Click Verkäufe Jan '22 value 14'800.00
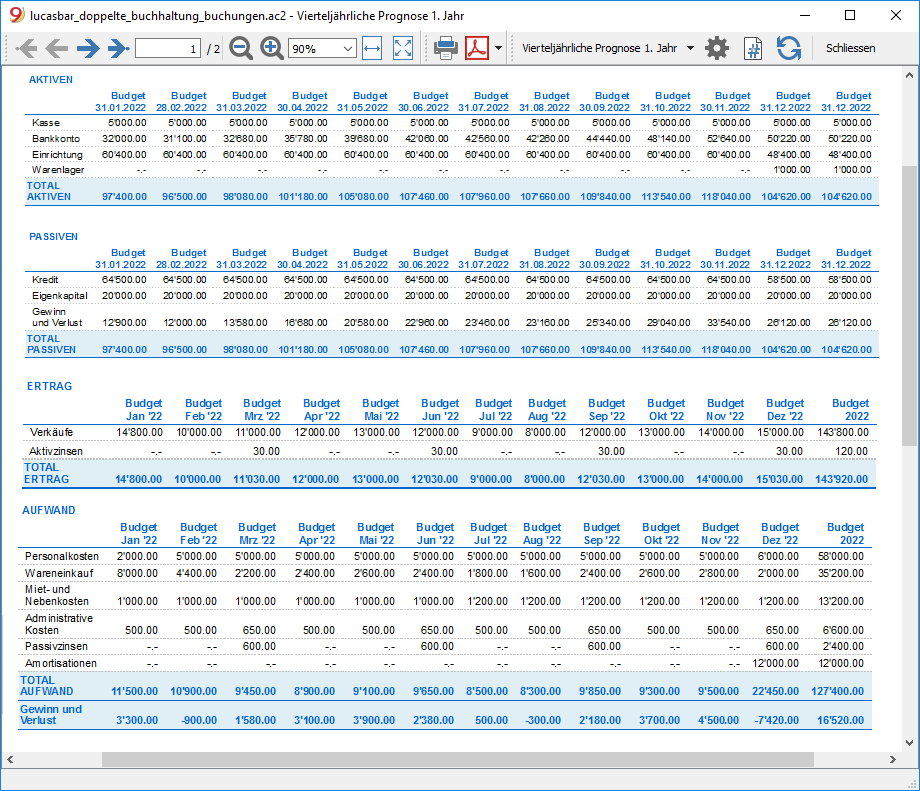The image size is (920, 791). 139,432
